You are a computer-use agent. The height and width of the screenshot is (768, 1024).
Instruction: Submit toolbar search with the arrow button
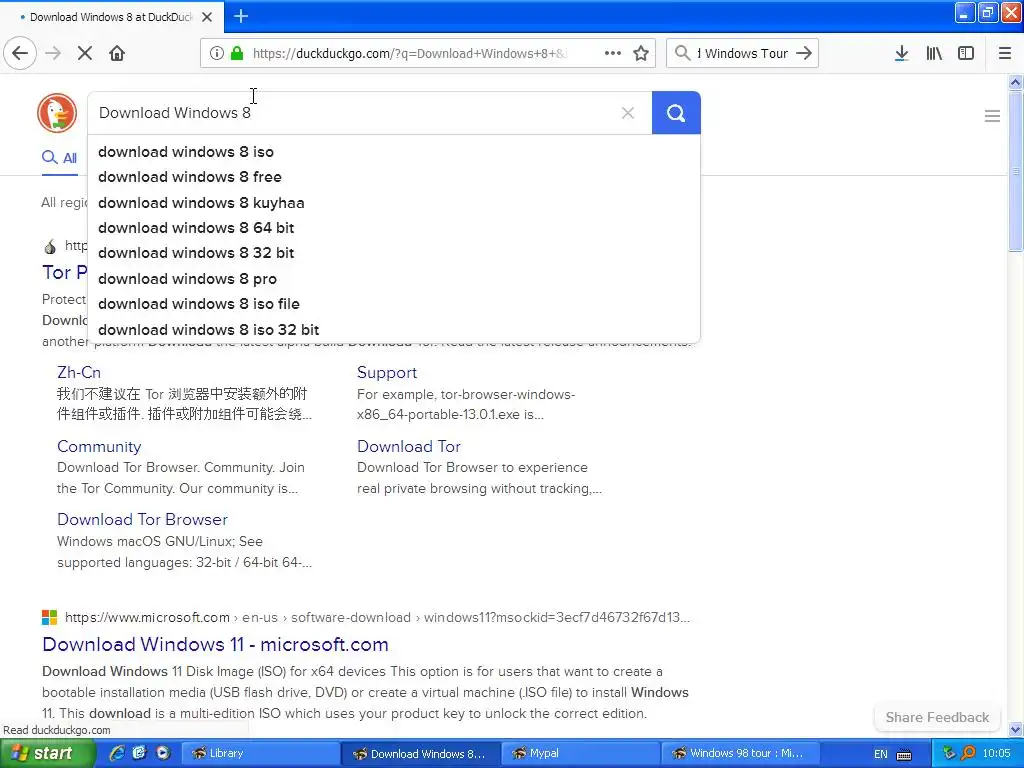pos(804,53)
